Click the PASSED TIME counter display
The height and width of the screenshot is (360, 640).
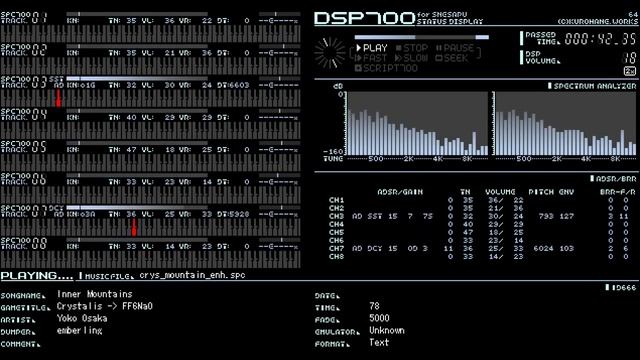pyautogui.click(x=600, y=39)
